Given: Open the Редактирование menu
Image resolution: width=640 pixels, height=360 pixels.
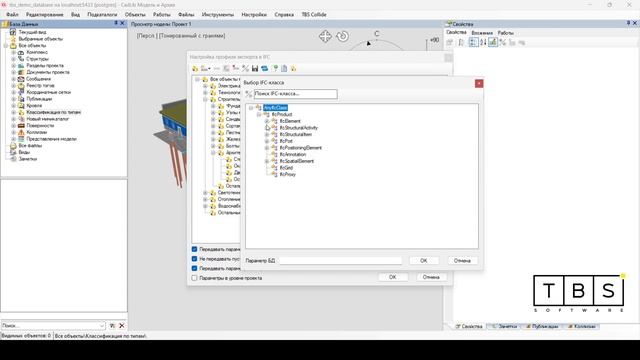Looking at the screenshot, I should (44, 14).
